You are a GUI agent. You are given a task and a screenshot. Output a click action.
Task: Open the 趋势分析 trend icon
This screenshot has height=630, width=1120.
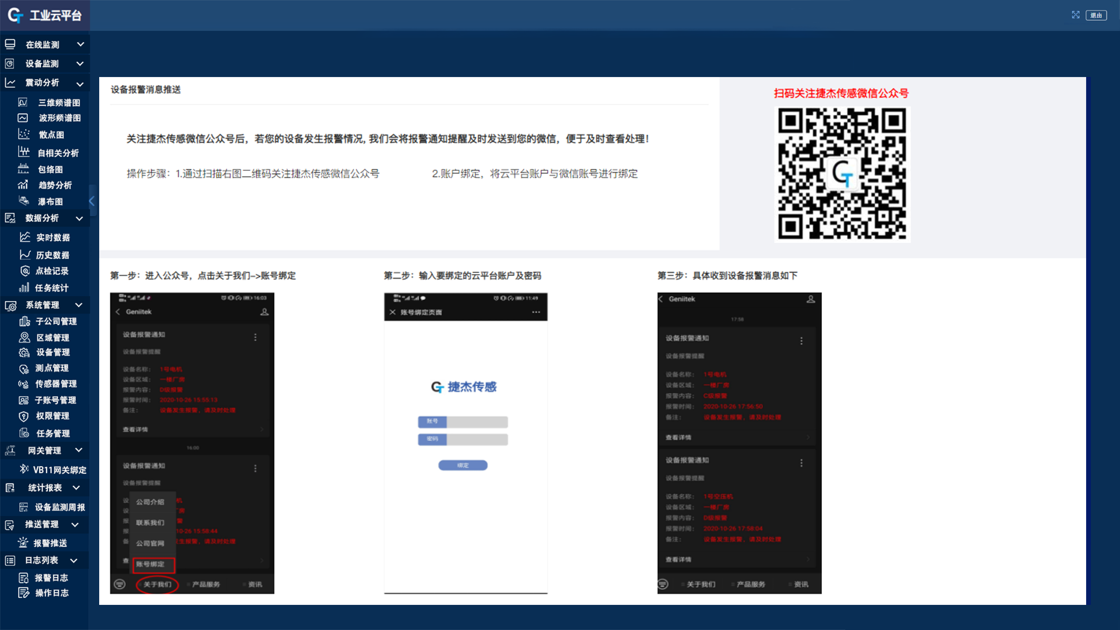click(24, 185)
